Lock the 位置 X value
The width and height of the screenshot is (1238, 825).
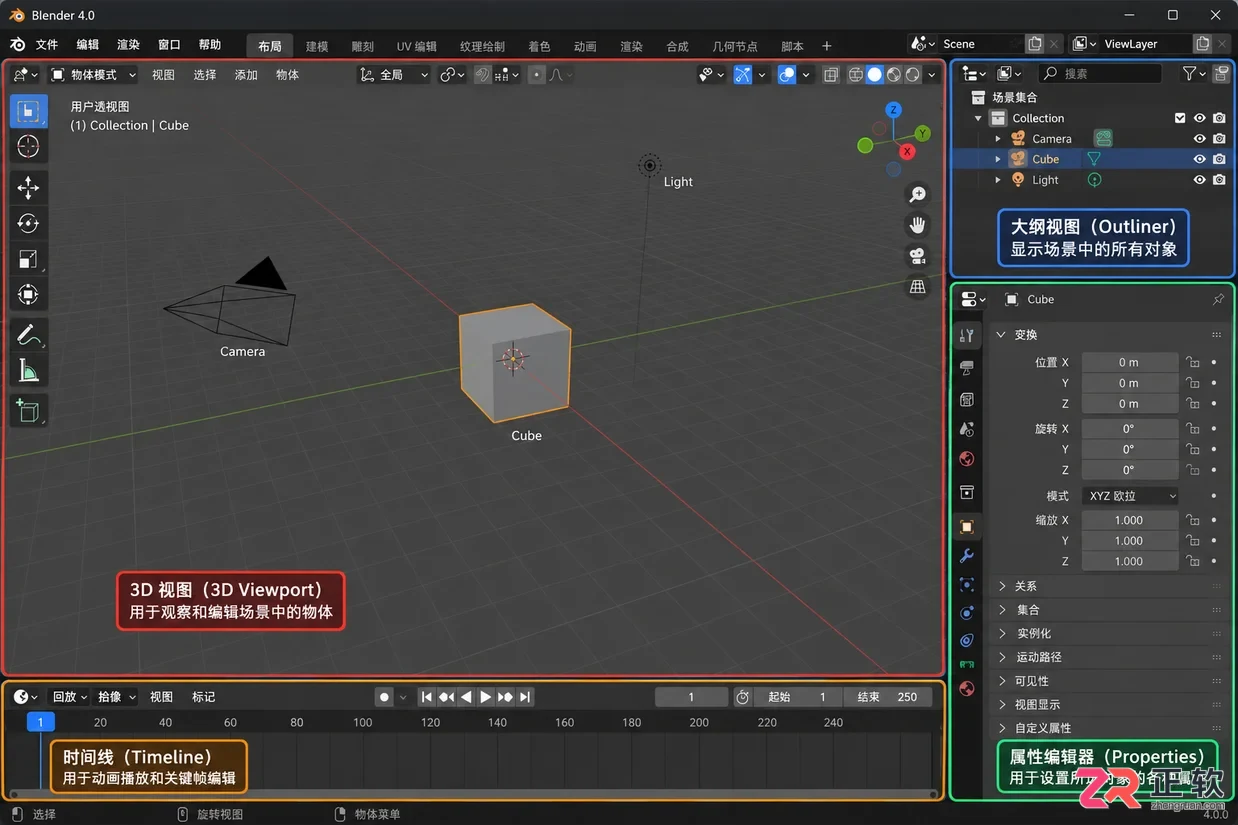tap(1192, 362)
